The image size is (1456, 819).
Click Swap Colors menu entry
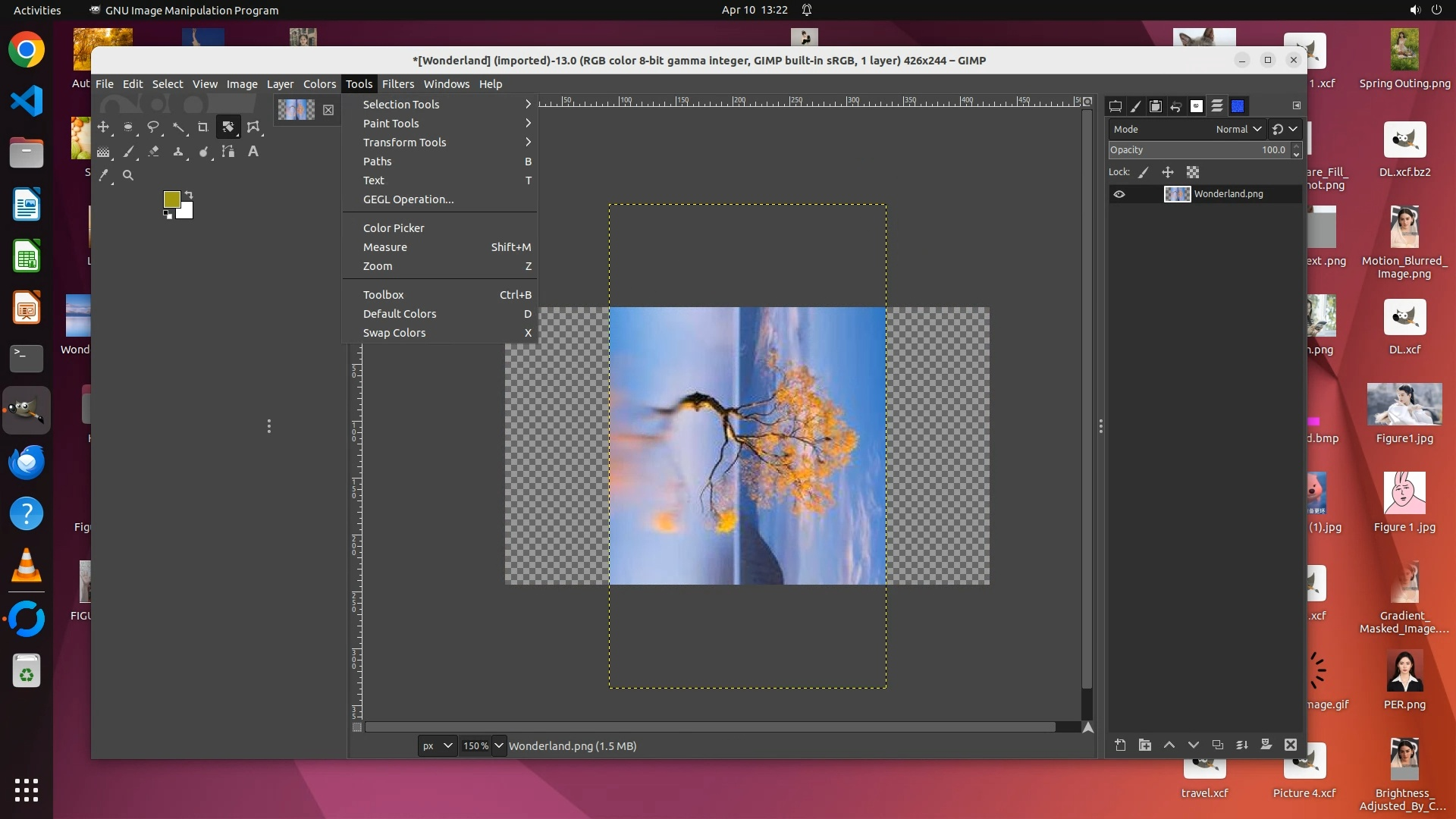(x=394, y=333)
